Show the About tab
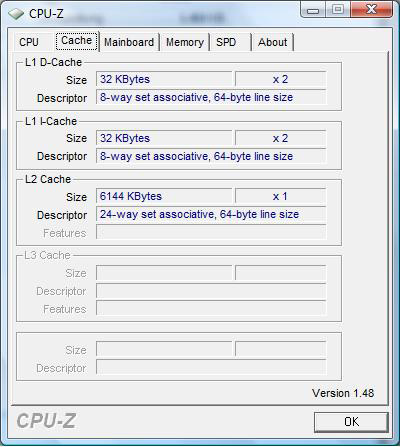This screenshot has height=447, width=400. [x=272, y=42]
